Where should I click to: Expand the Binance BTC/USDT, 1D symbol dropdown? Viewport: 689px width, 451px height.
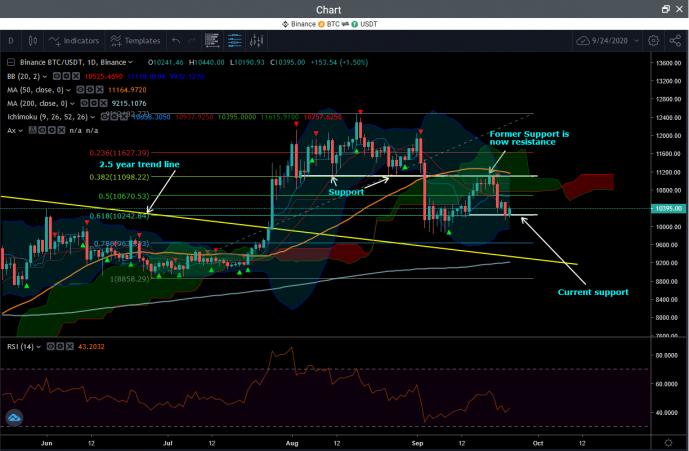(130, 62)
